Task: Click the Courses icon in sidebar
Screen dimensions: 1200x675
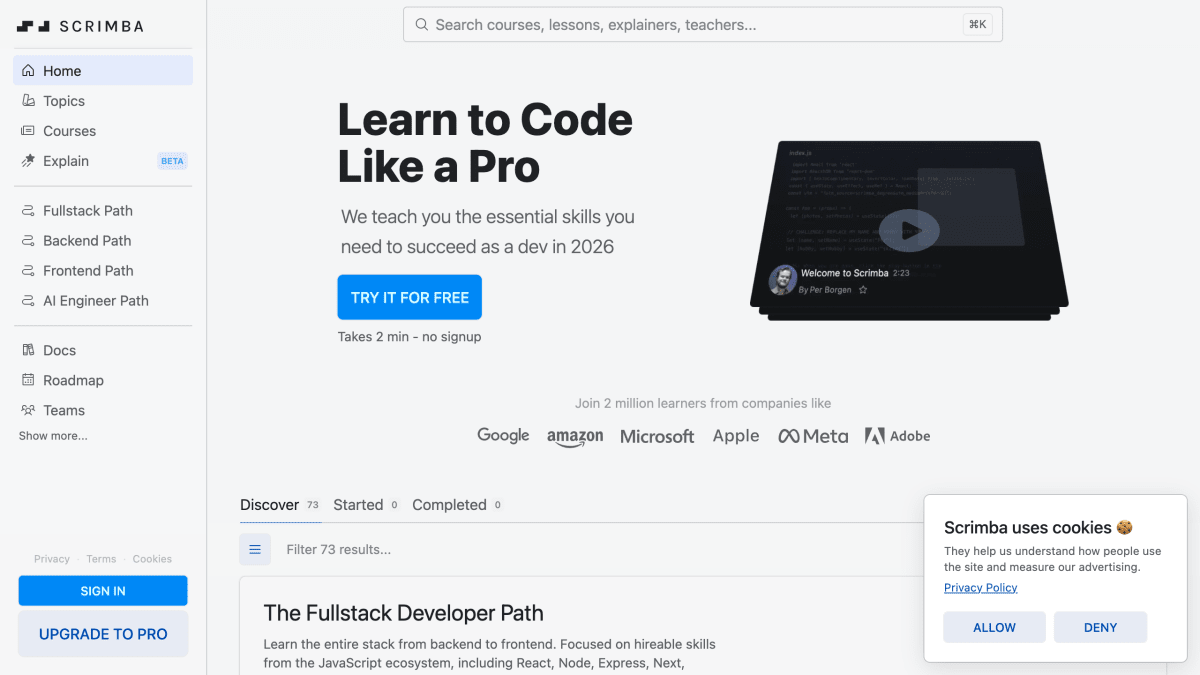Action: (28, 131)
